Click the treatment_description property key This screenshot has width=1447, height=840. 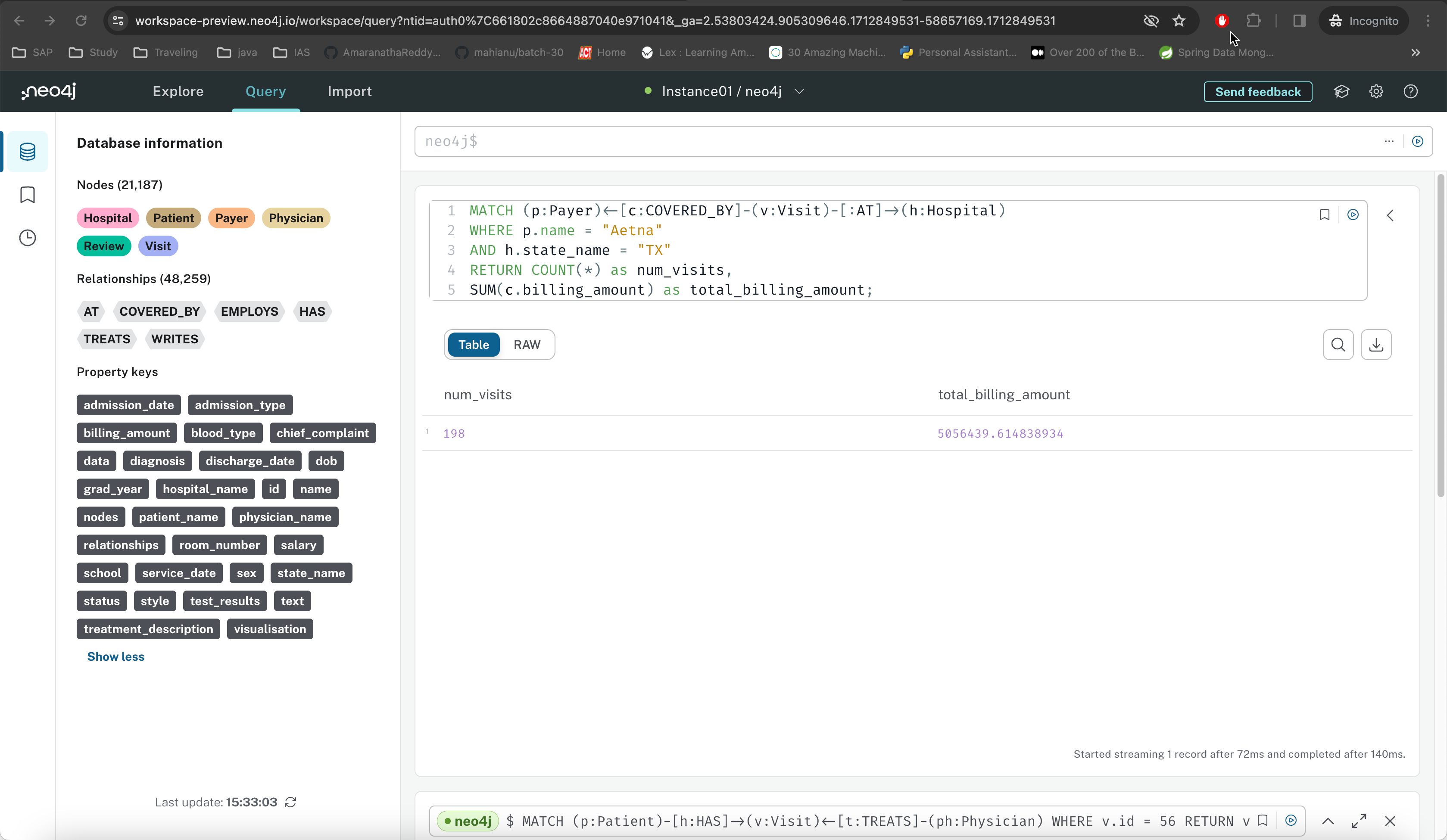click(x=148, y=629)
